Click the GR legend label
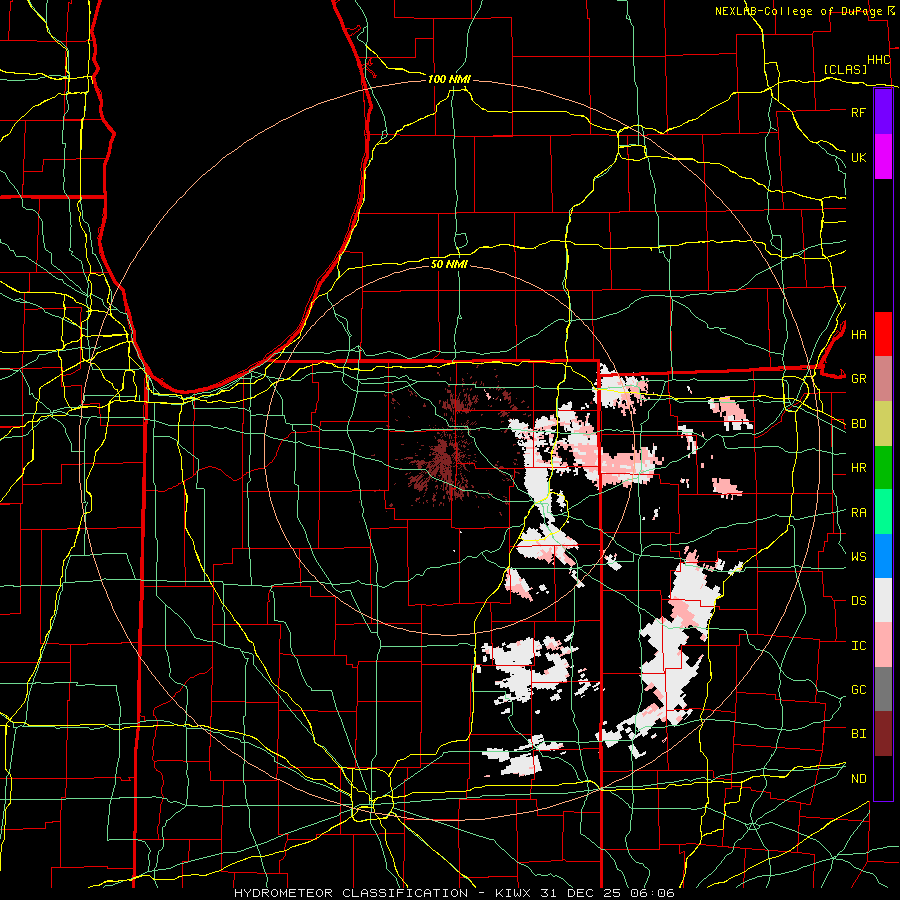Viewport: 900px width, 900px height. click(858, 379)
